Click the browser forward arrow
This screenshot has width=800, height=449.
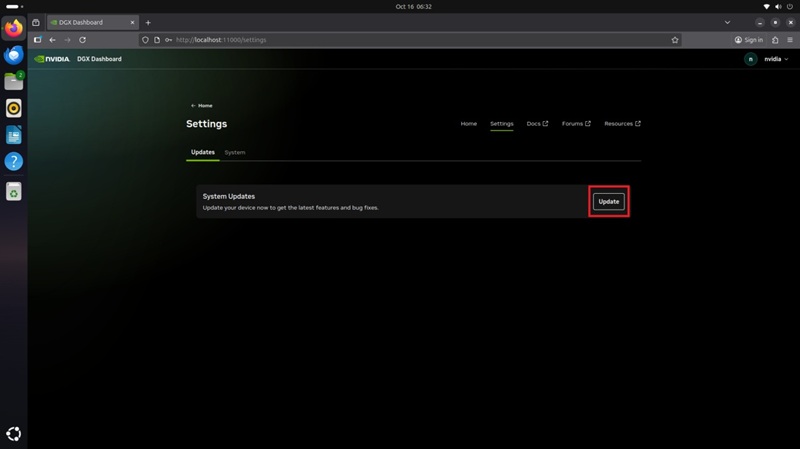pyautogui.click(x=67, y=40)
